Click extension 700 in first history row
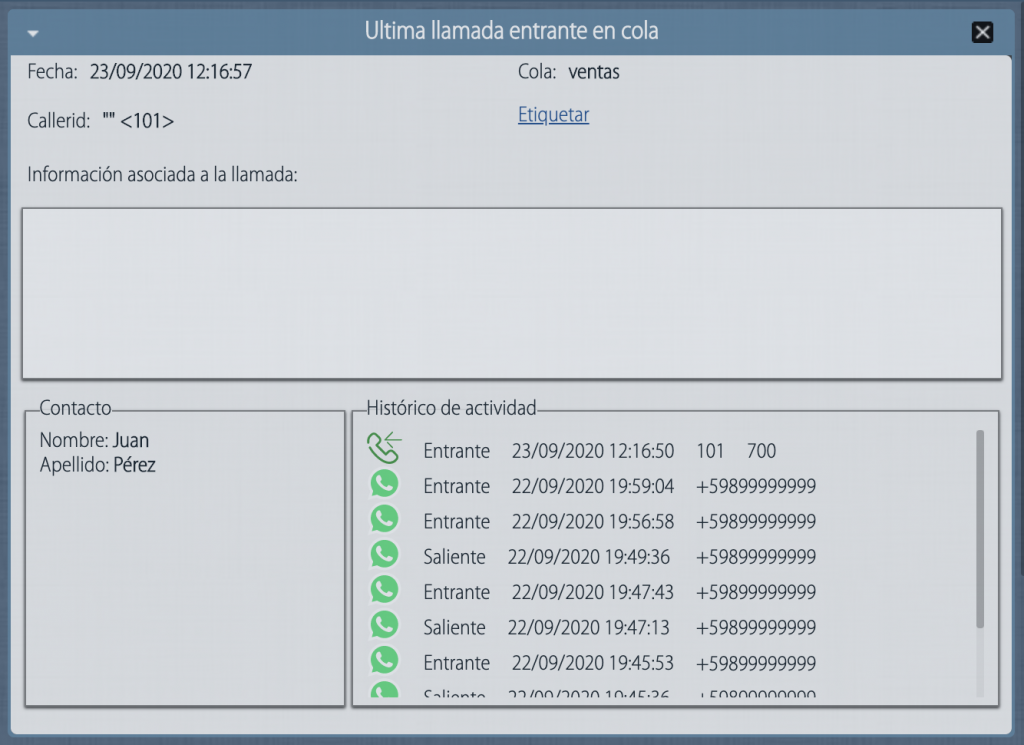 (x=761, y=451)
